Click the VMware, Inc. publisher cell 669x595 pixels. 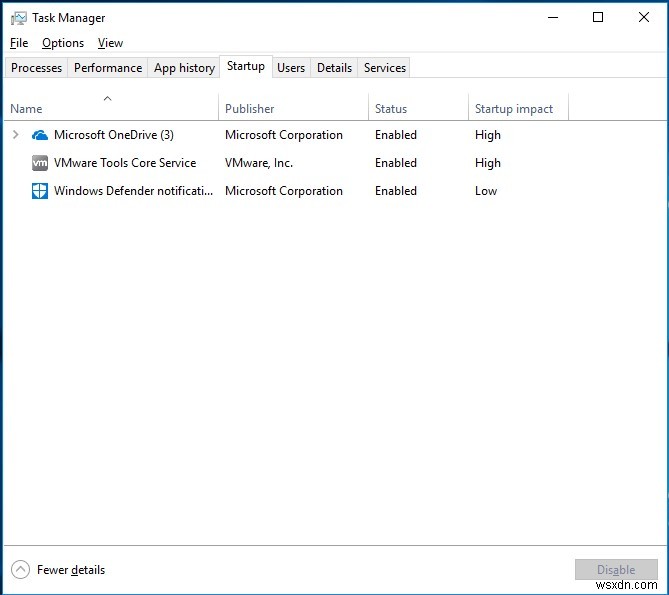(259, 163)
